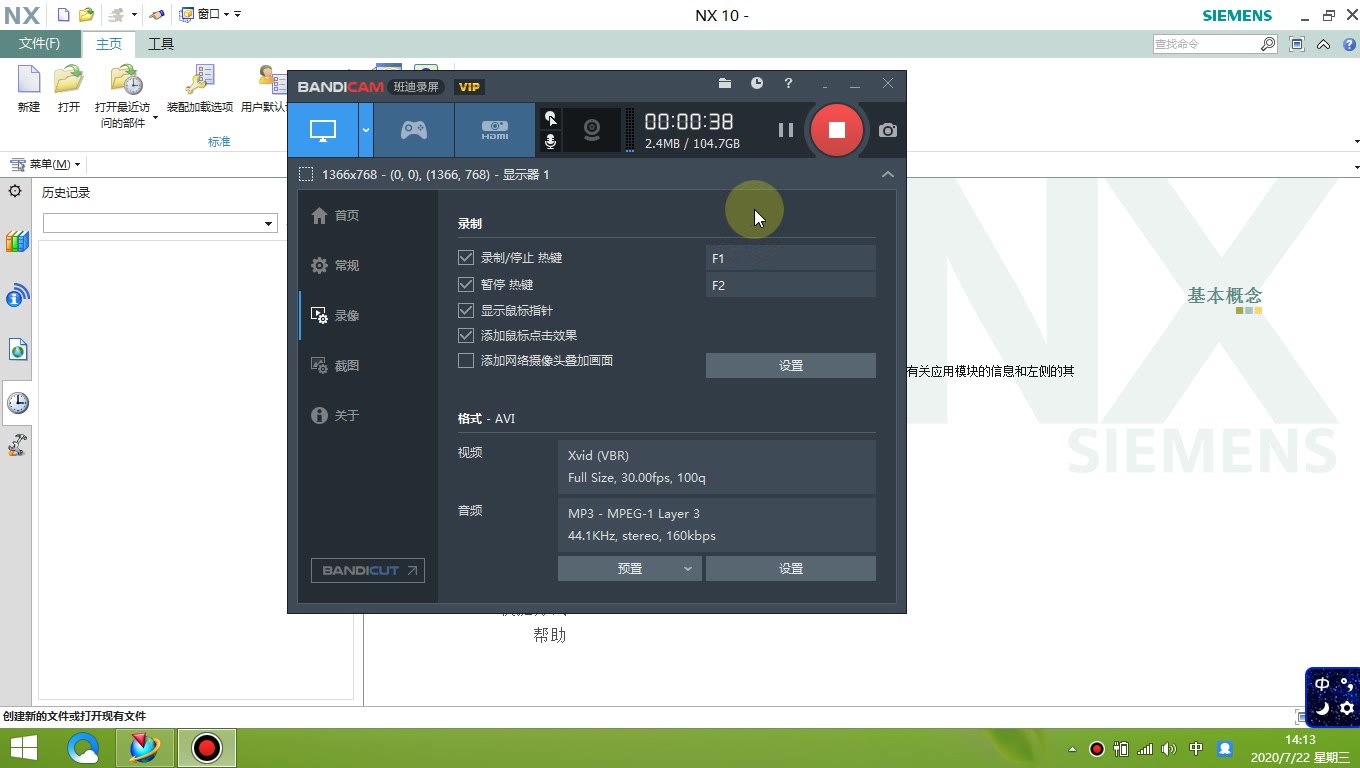Open NX 窗口 dropdown in quick access bar
Image resolution: width=1360 pixels, height=768 pixels.
click(x=205, y=14)
